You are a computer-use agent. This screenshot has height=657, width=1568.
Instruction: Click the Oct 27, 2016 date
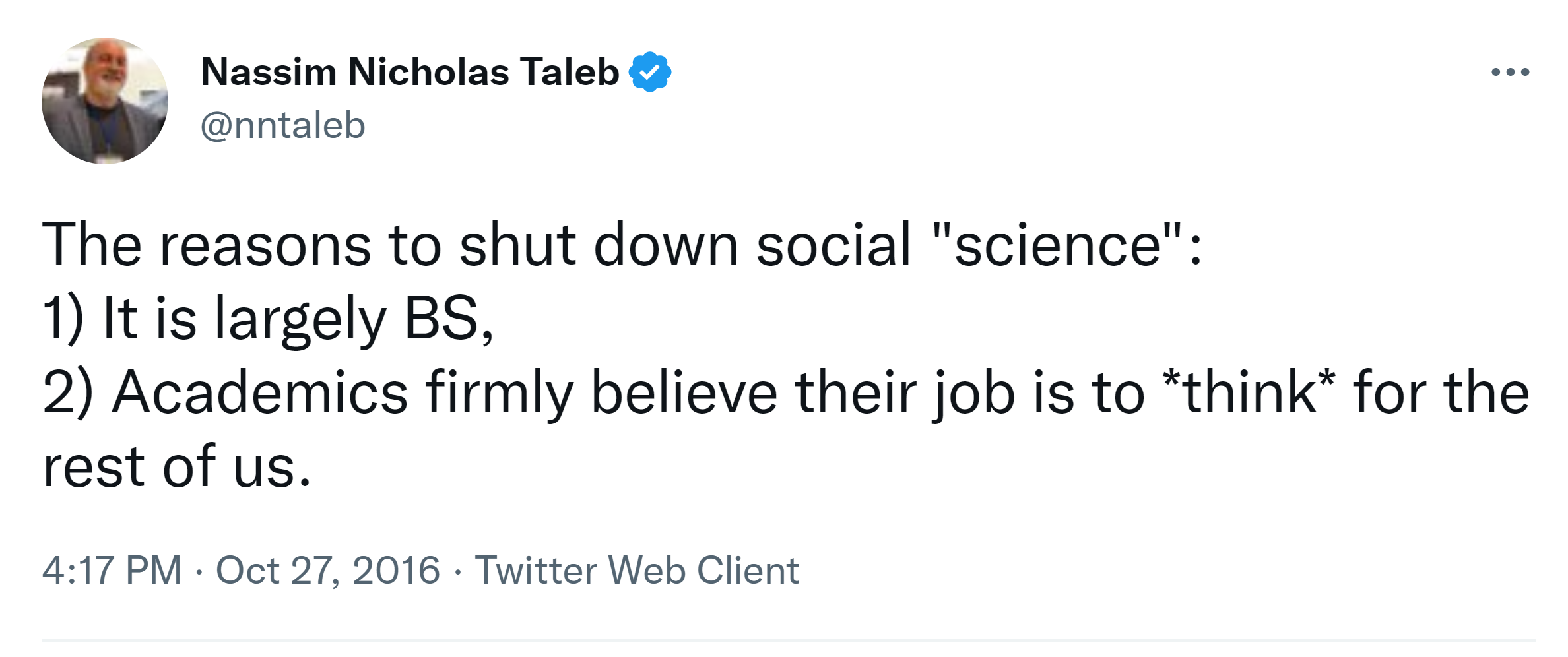coord(327,570)
